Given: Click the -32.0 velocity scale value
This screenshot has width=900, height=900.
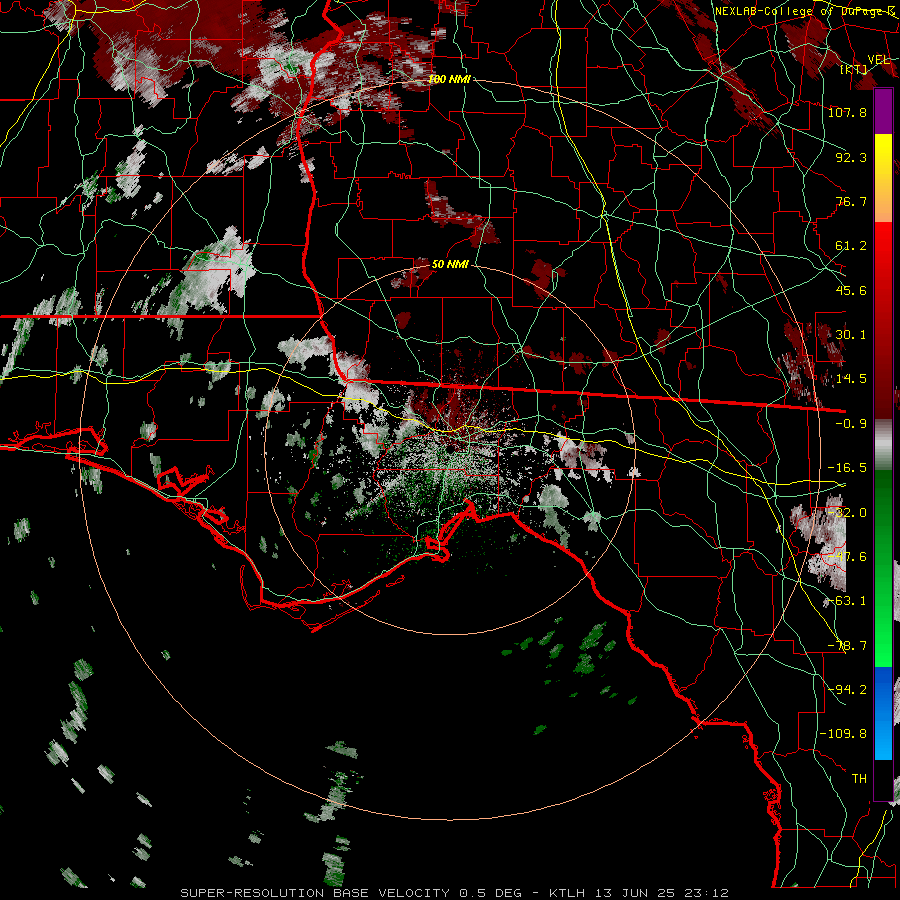Looking at the screenshot, I should [847, 513].
